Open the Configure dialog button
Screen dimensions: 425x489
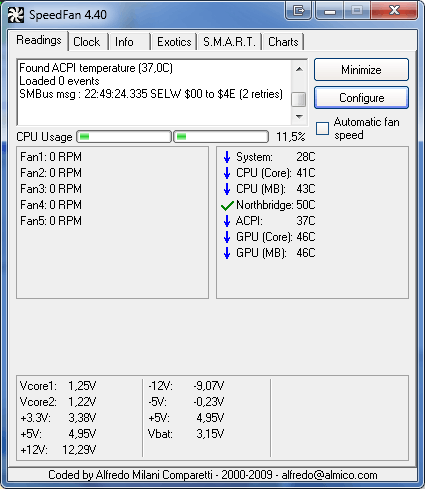click(361, 98)
